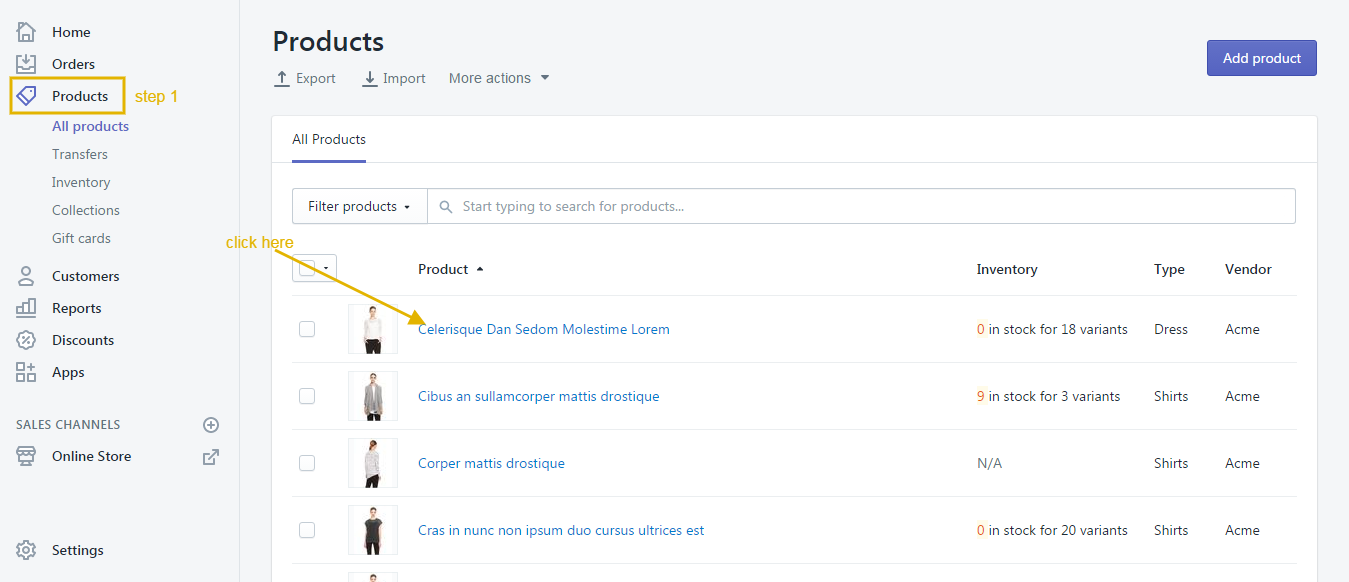Click thumbnail of Cras in nunc product
The height and width of the screenshot is (582, 1349).
(x=373, y=530)
